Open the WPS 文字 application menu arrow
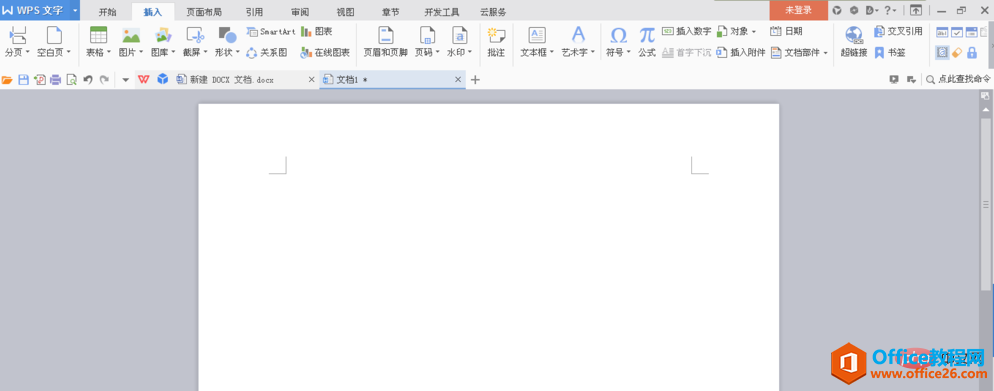994x391 pixels. [x=75, y=10]
